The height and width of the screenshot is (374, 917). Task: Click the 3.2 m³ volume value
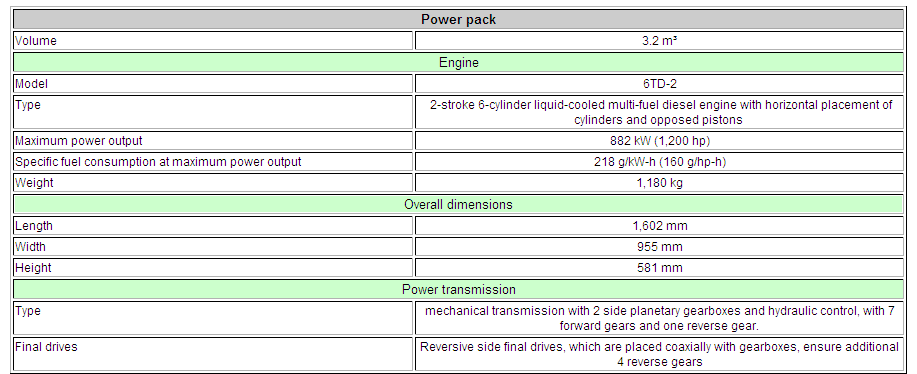[660, 41]
